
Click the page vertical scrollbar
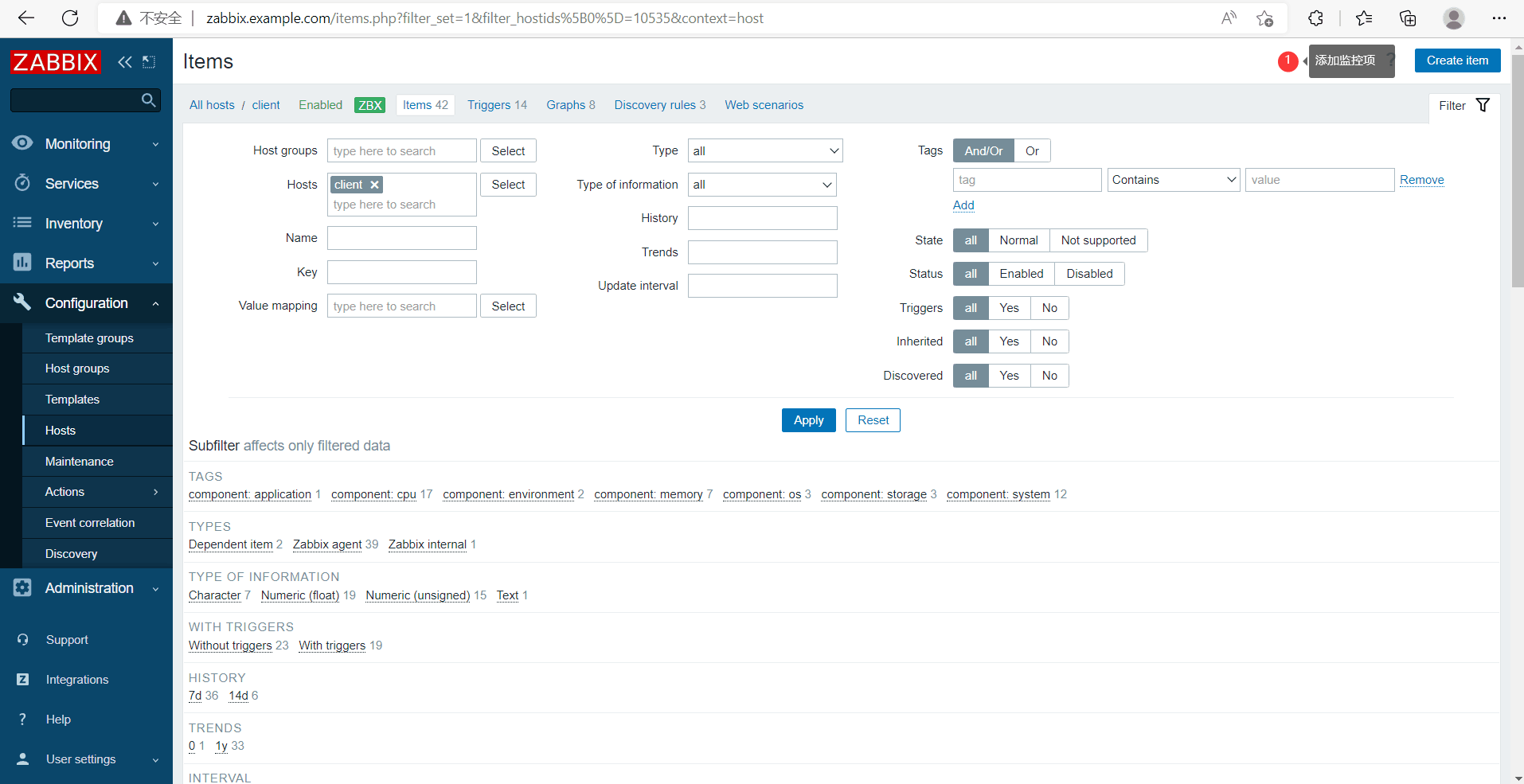tap(1518, 171)
